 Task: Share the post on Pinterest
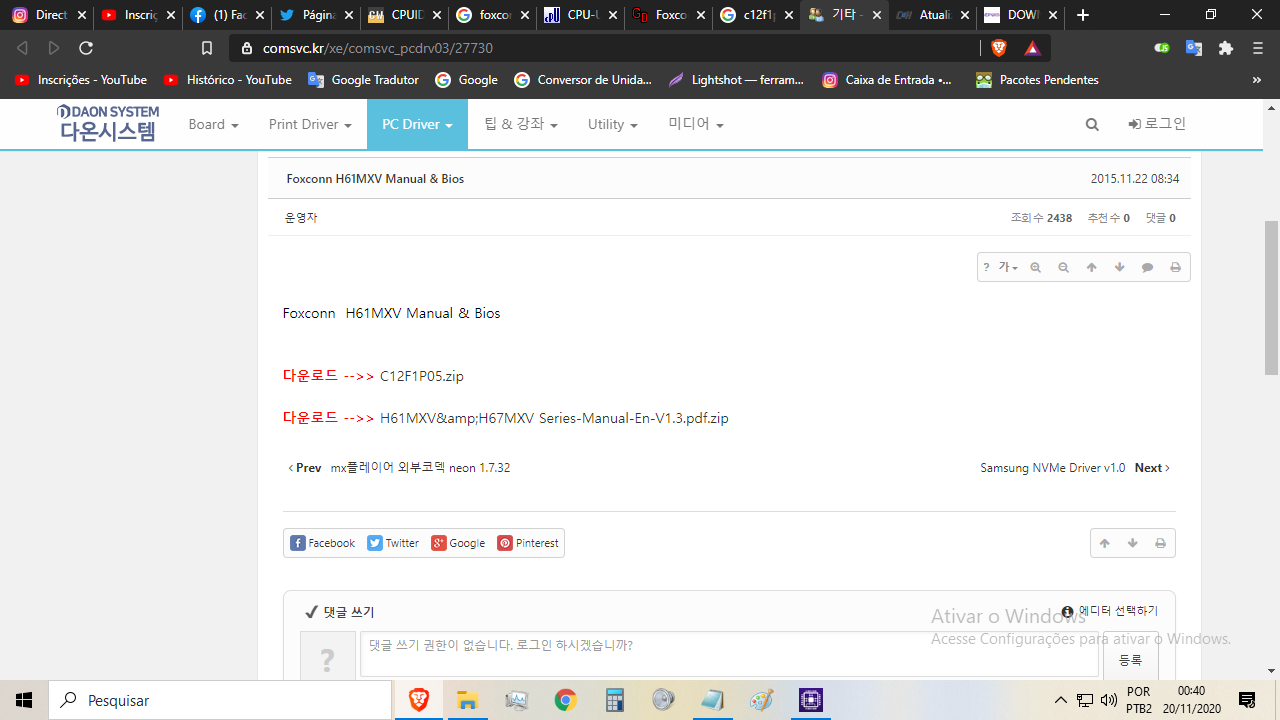coord(529,543)
